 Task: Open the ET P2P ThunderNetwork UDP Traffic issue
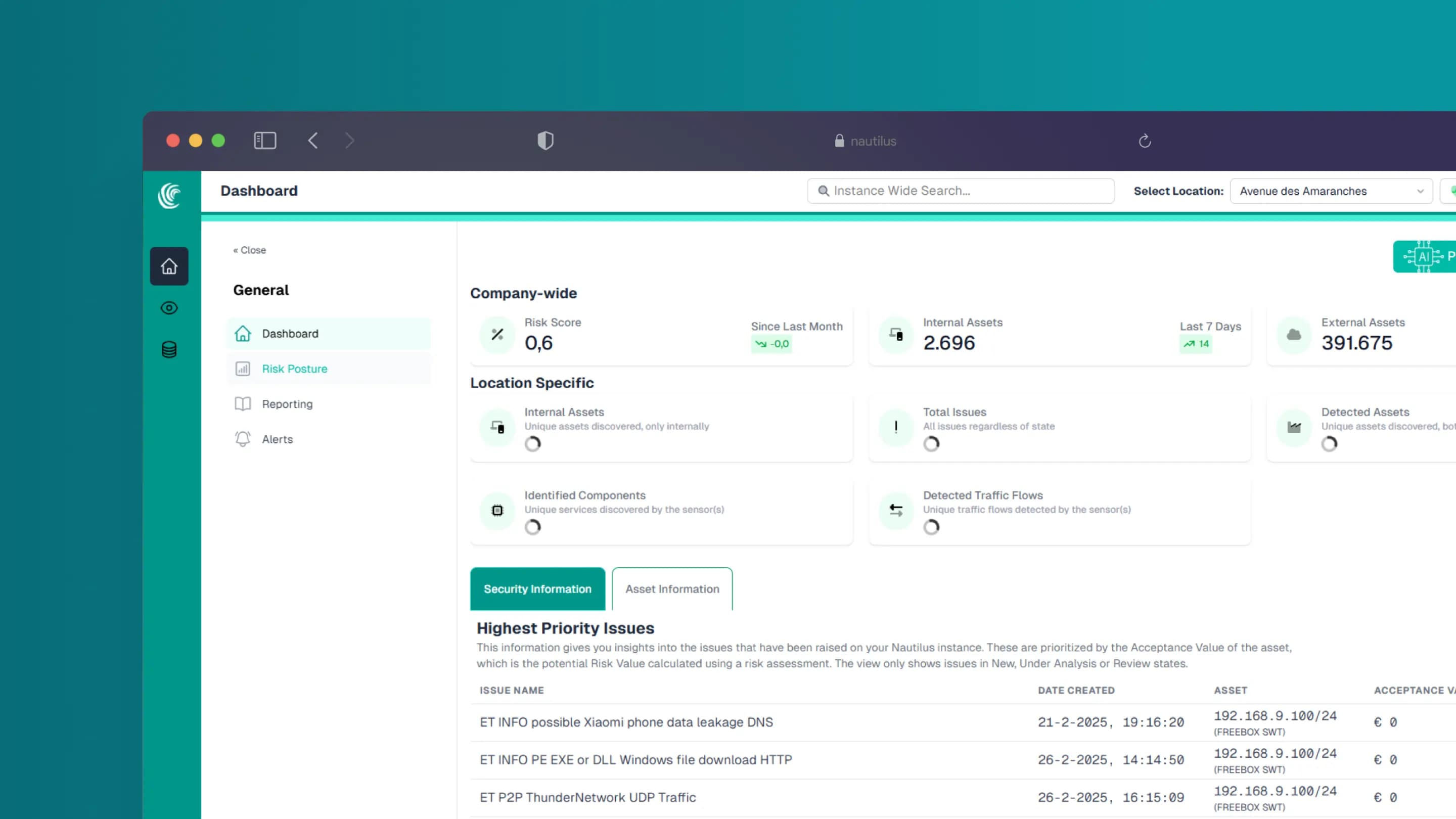(587, 798)
